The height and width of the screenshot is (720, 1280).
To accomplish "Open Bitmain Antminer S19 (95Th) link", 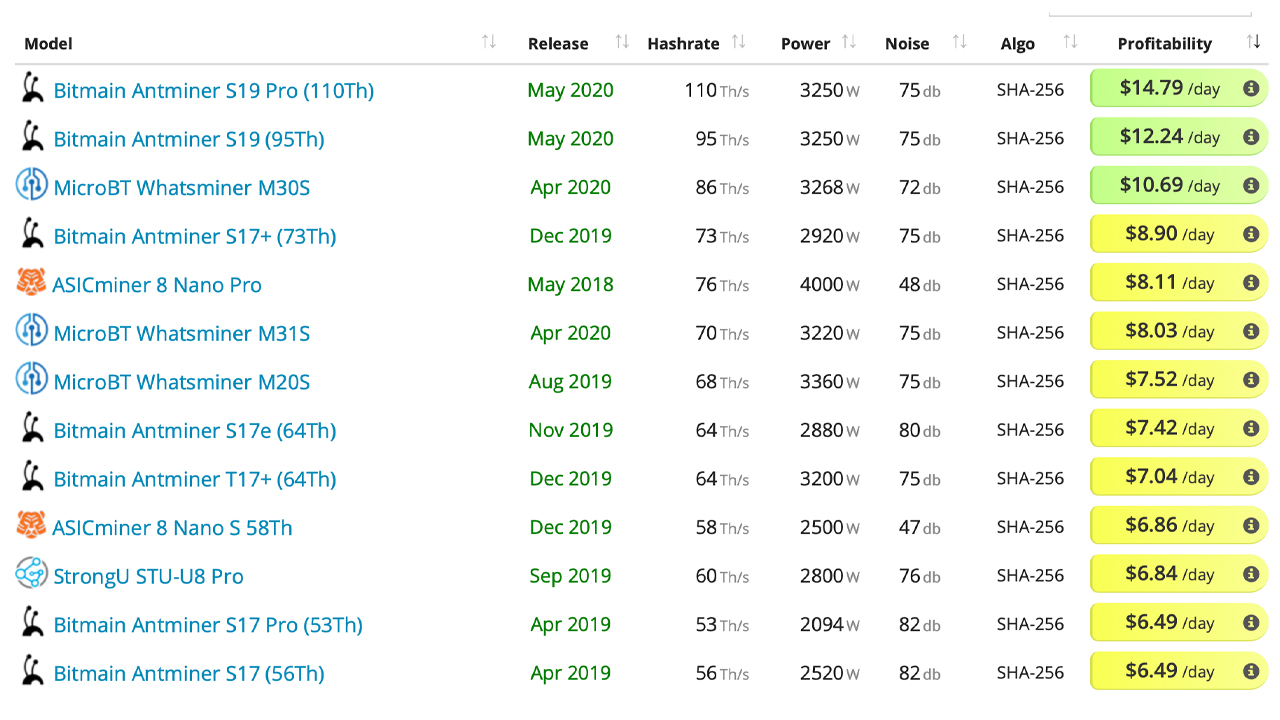I will pyautogui.click(x=189, y=139).
